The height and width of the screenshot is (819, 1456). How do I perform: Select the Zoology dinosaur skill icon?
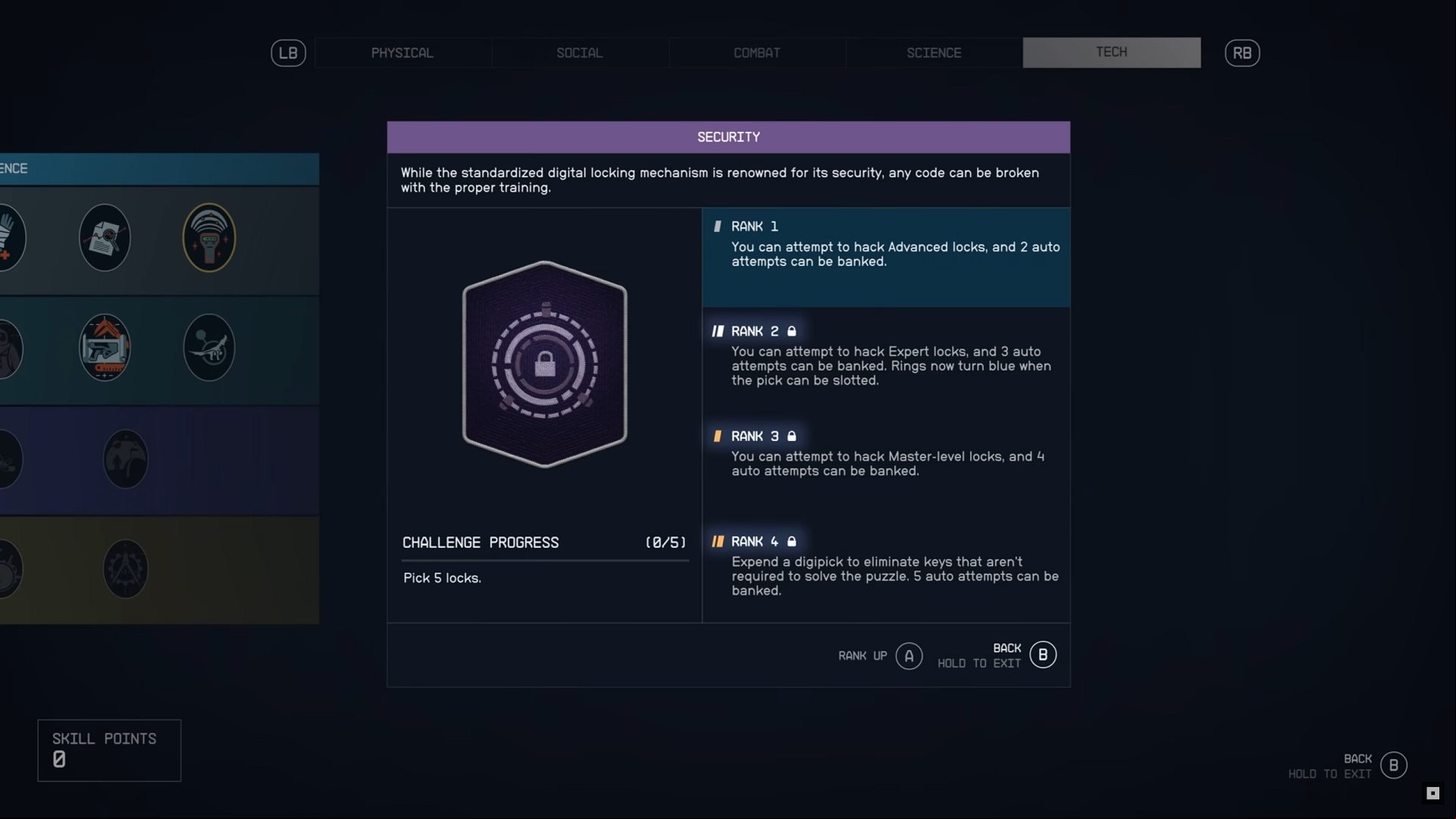pyautogui.click(x=209, y=348)
